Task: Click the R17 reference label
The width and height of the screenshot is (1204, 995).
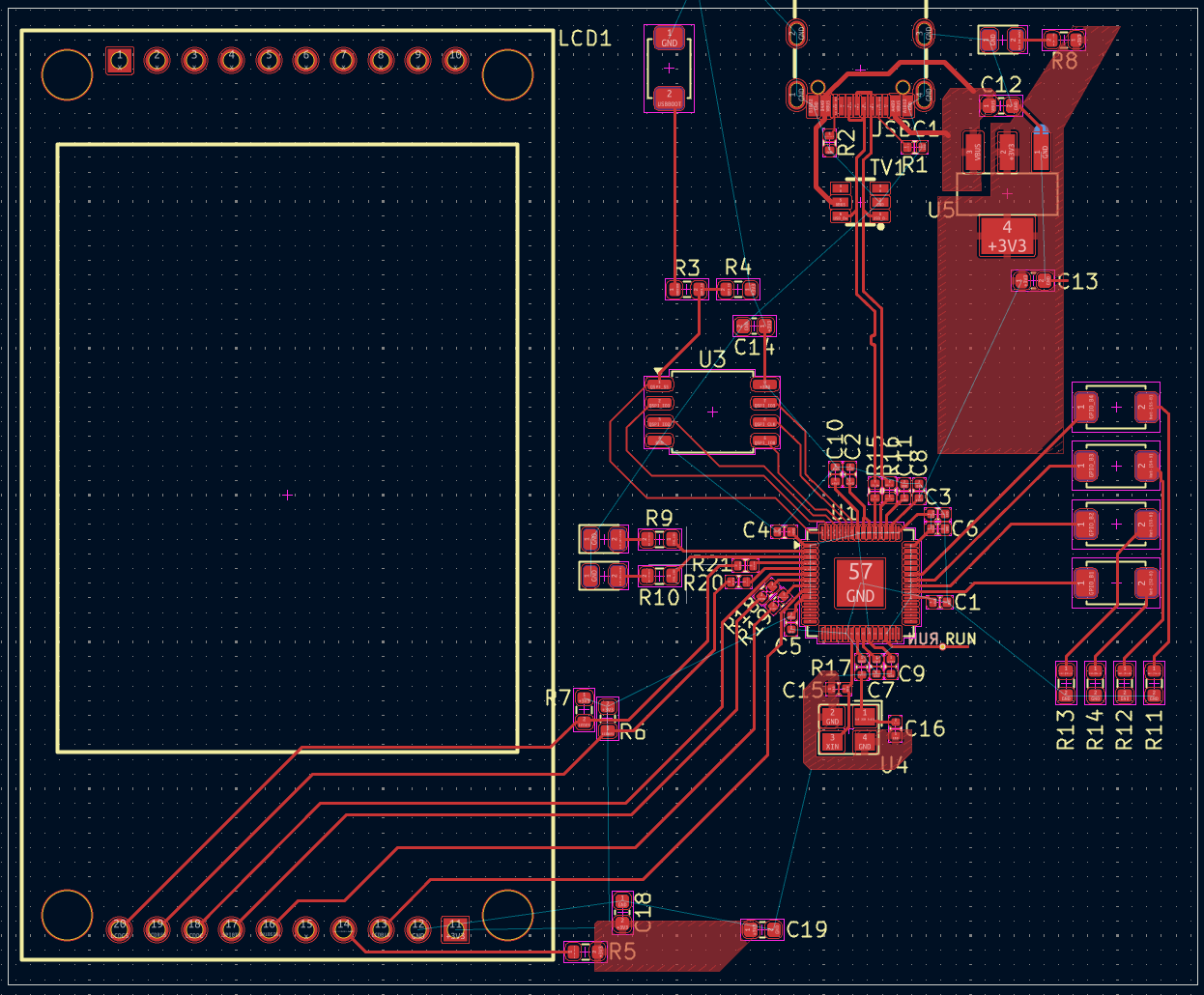Action: click(831, 668)
